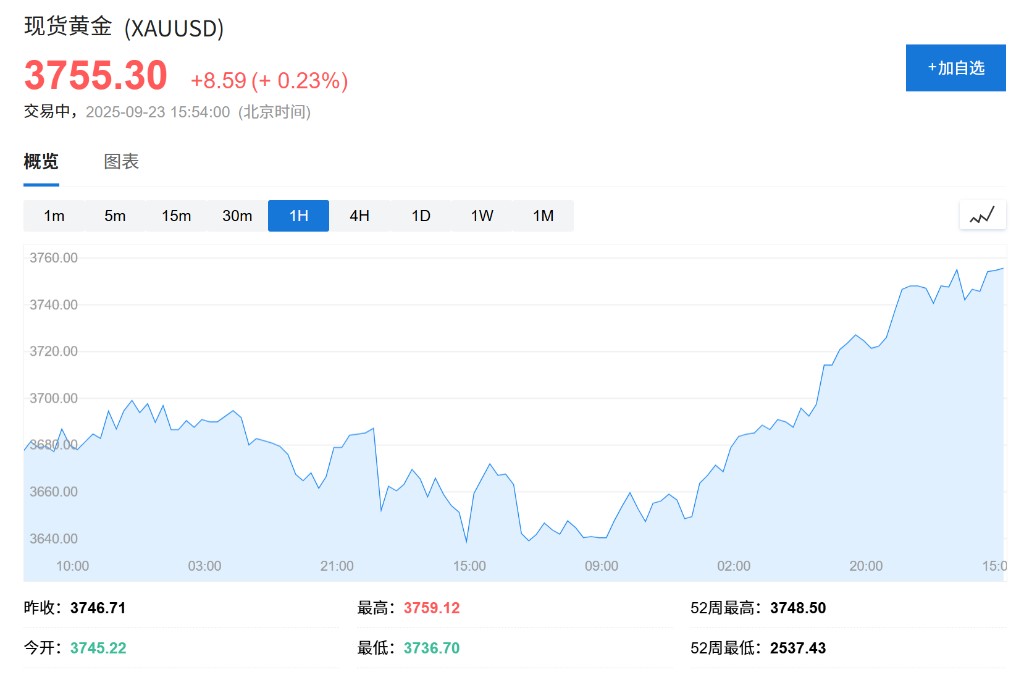
Task: Select the 1W weekly interval
Action: click(482, 216)
